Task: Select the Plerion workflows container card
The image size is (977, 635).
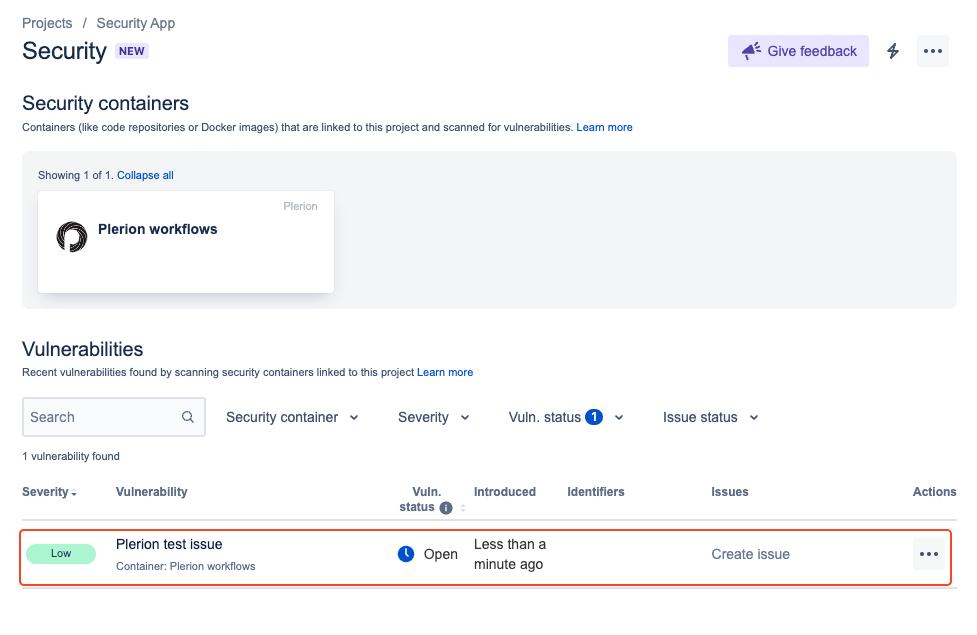Action: [186, 242]
